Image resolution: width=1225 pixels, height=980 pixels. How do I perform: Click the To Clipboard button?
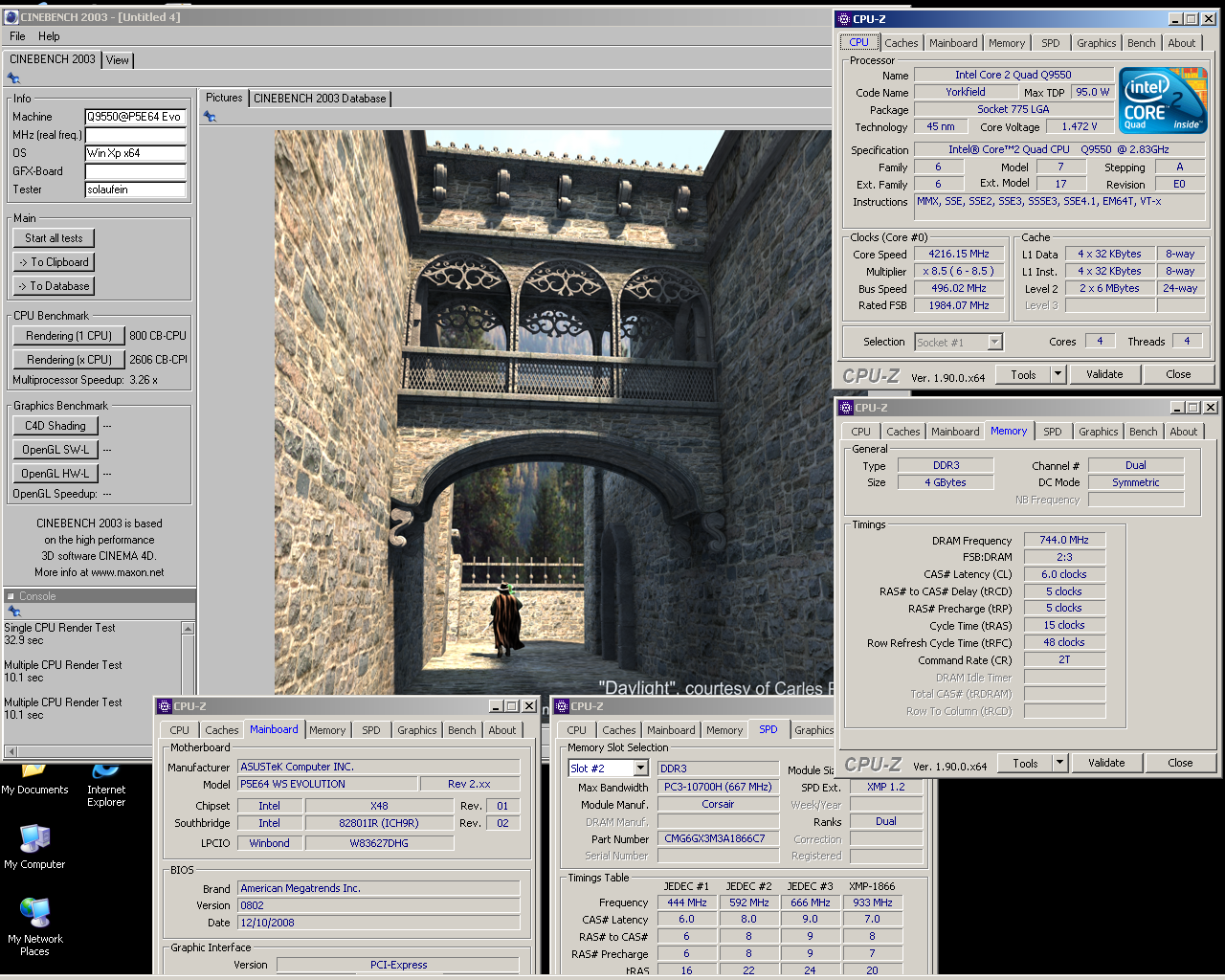tap(54, 262)
